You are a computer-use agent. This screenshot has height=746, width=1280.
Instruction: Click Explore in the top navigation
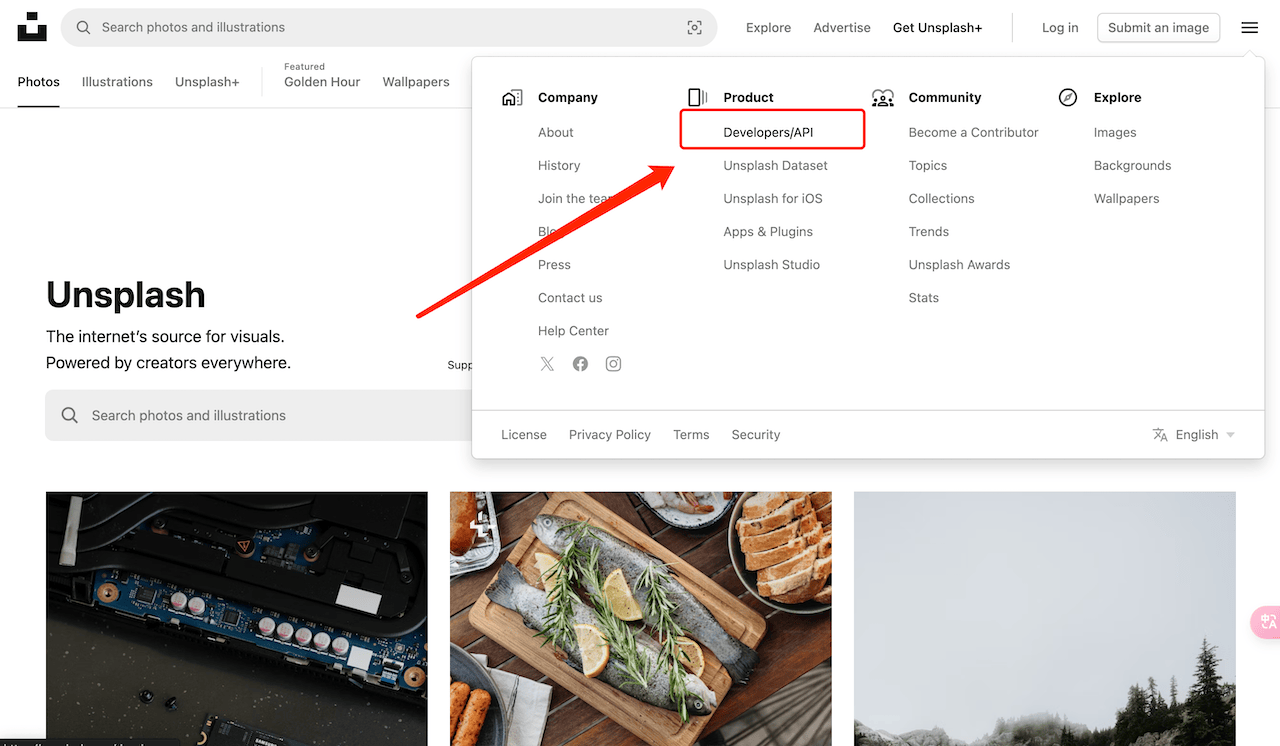[768, 28]
